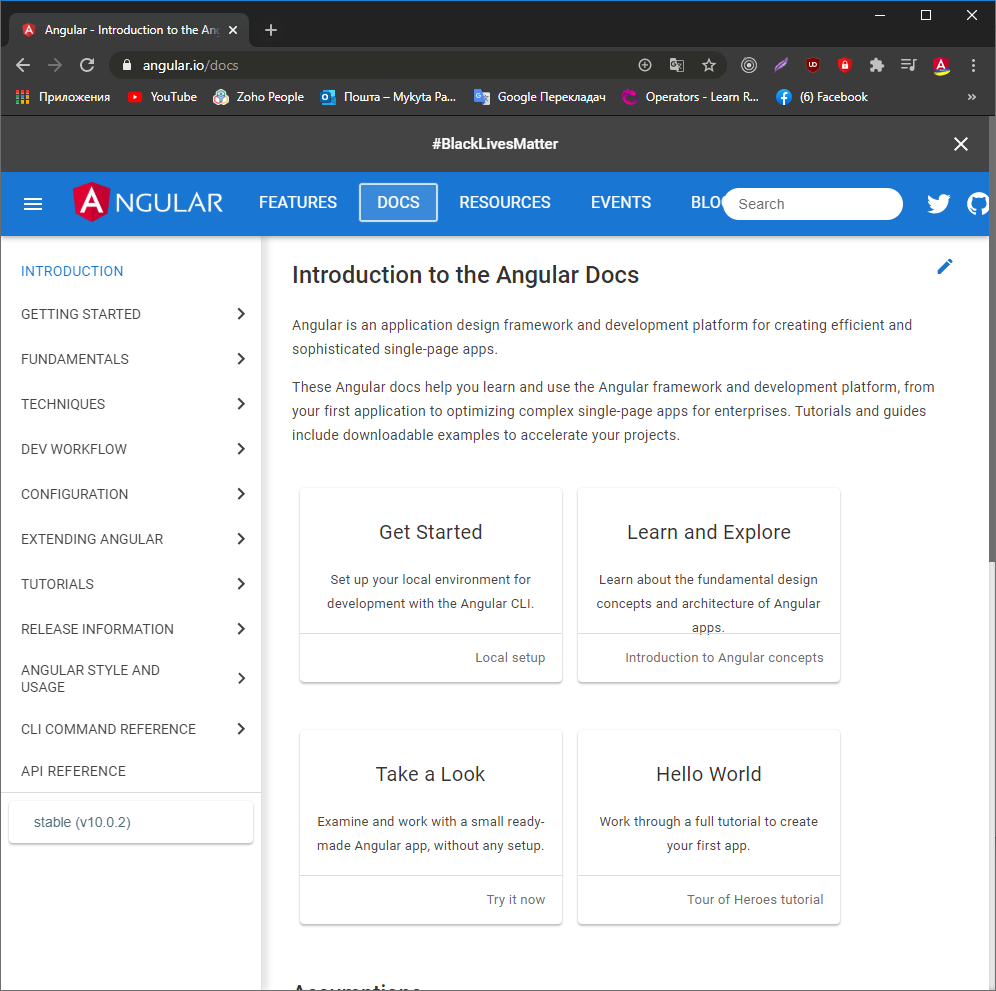
Task: Expand EXTENDING ANGULAR section
Action: (131, 539)
